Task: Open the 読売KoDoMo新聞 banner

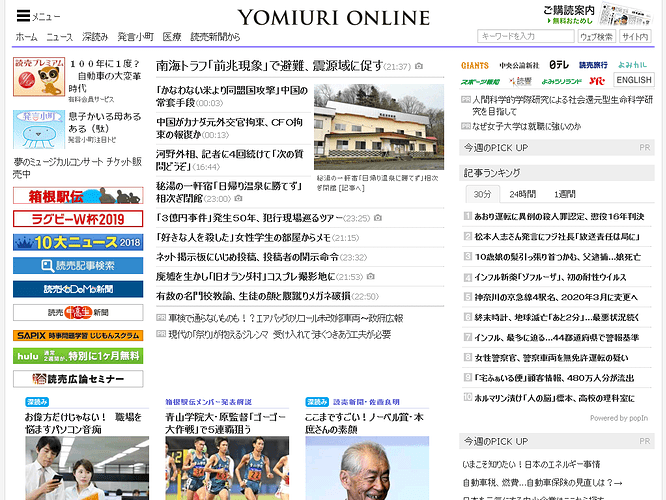Action: pyautogui.click(x=78, y=289)
